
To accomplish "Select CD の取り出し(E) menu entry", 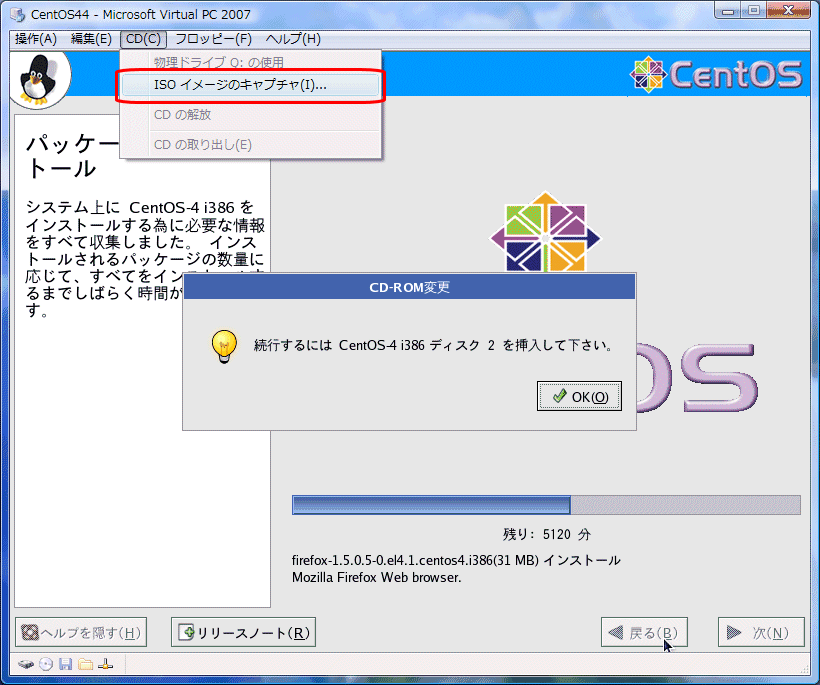I will tap(250, 144).
